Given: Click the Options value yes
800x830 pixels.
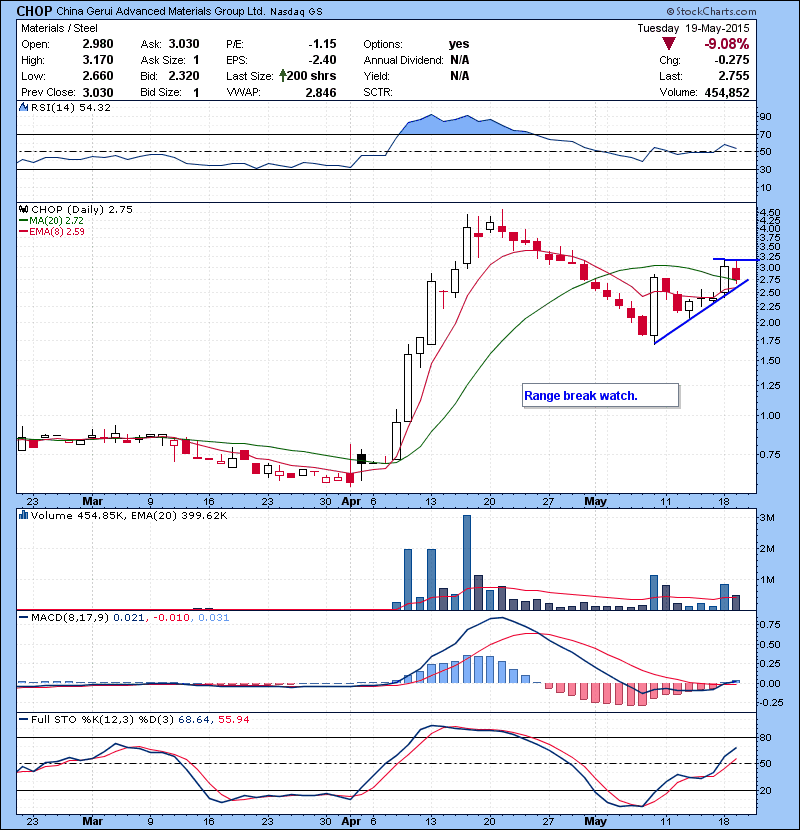Looking at the screenshot, I should [x=459, y=44].
